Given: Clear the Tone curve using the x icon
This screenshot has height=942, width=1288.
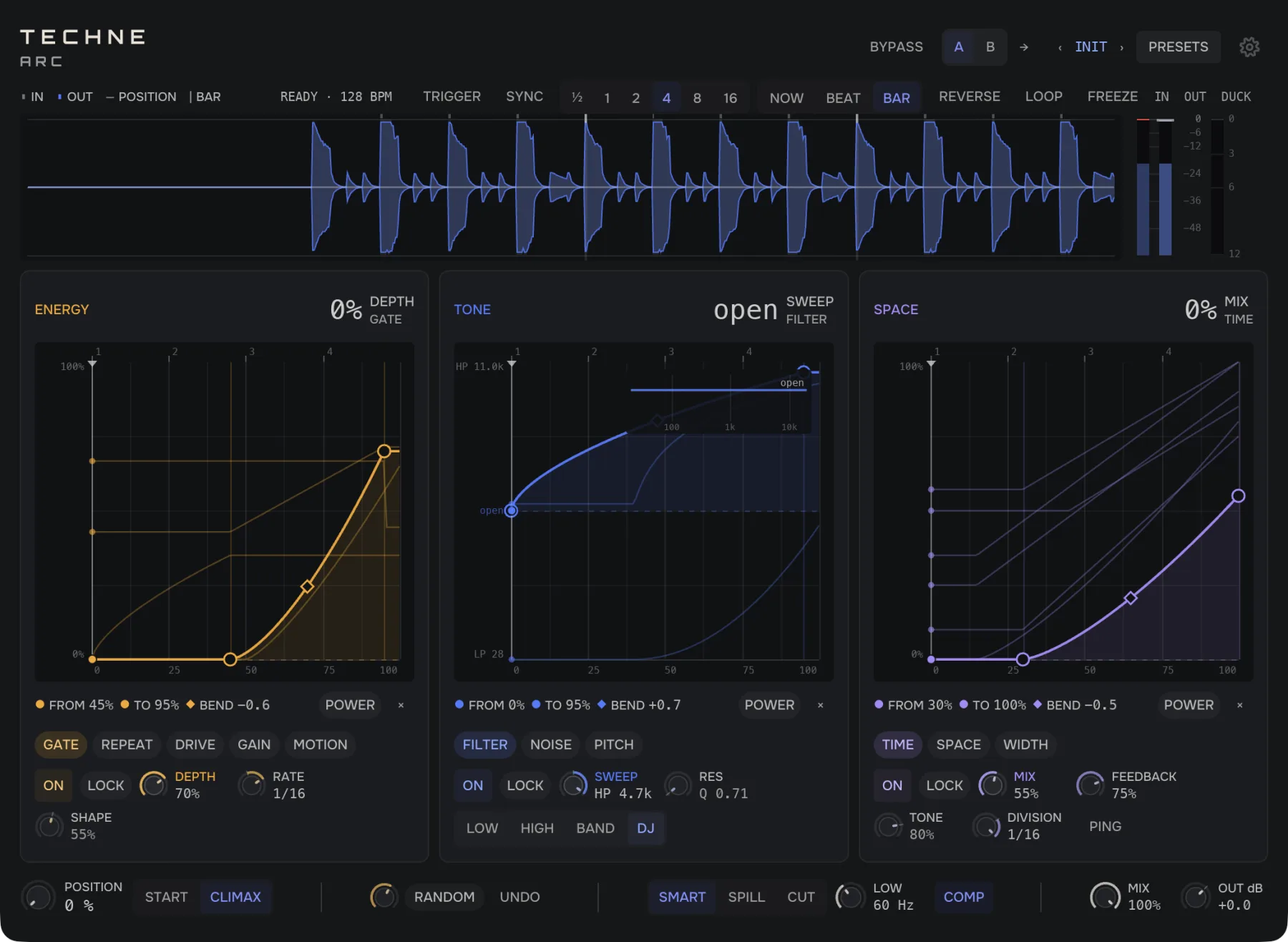Looking at the screenshot, I should tap(820, 705).
